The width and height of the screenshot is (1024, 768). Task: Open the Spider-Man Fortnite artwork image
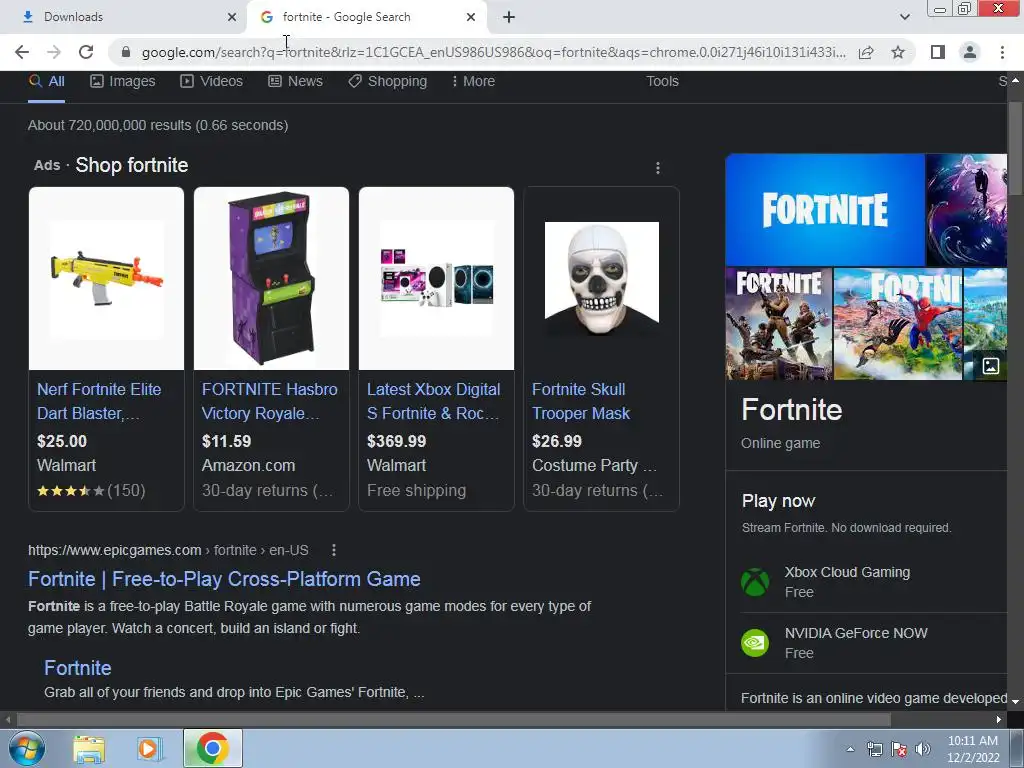(898, 324)
